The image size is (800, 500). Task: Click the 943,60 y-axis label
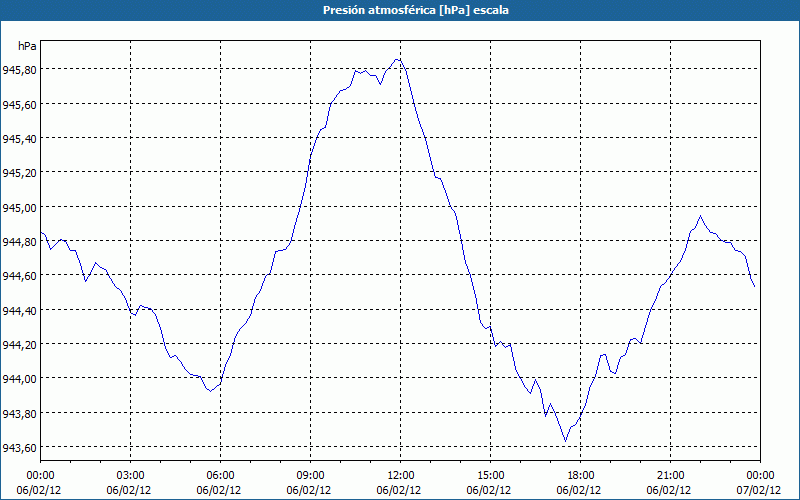pos(19,447)
